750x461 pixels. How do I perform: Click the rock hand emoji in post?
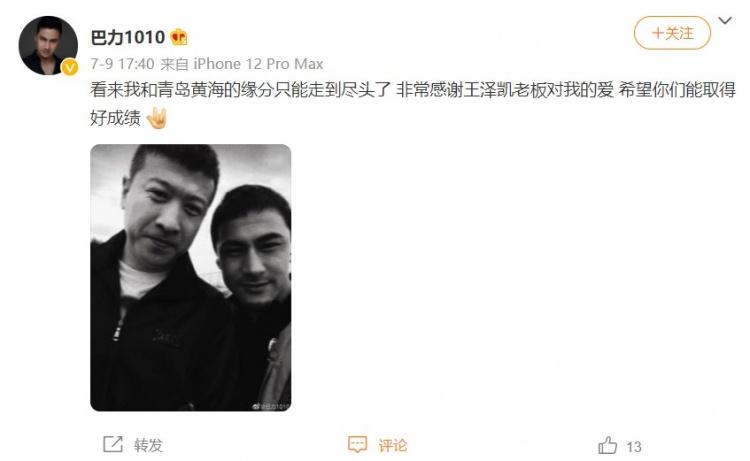pos(156,118)
